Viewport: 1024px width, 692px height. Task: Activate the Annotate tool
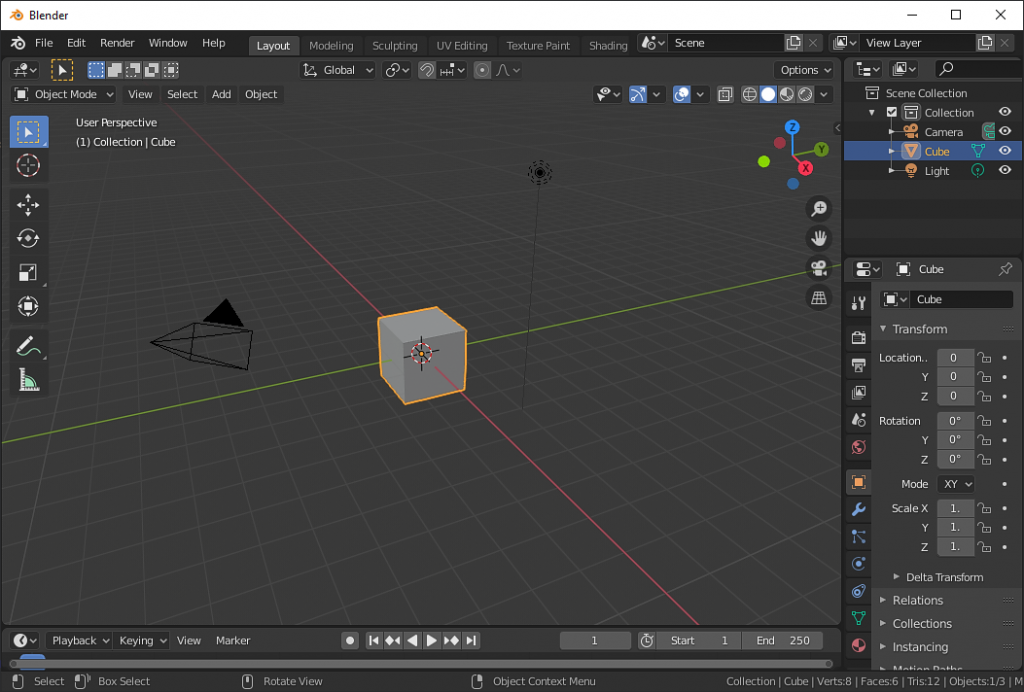point(28,346)
